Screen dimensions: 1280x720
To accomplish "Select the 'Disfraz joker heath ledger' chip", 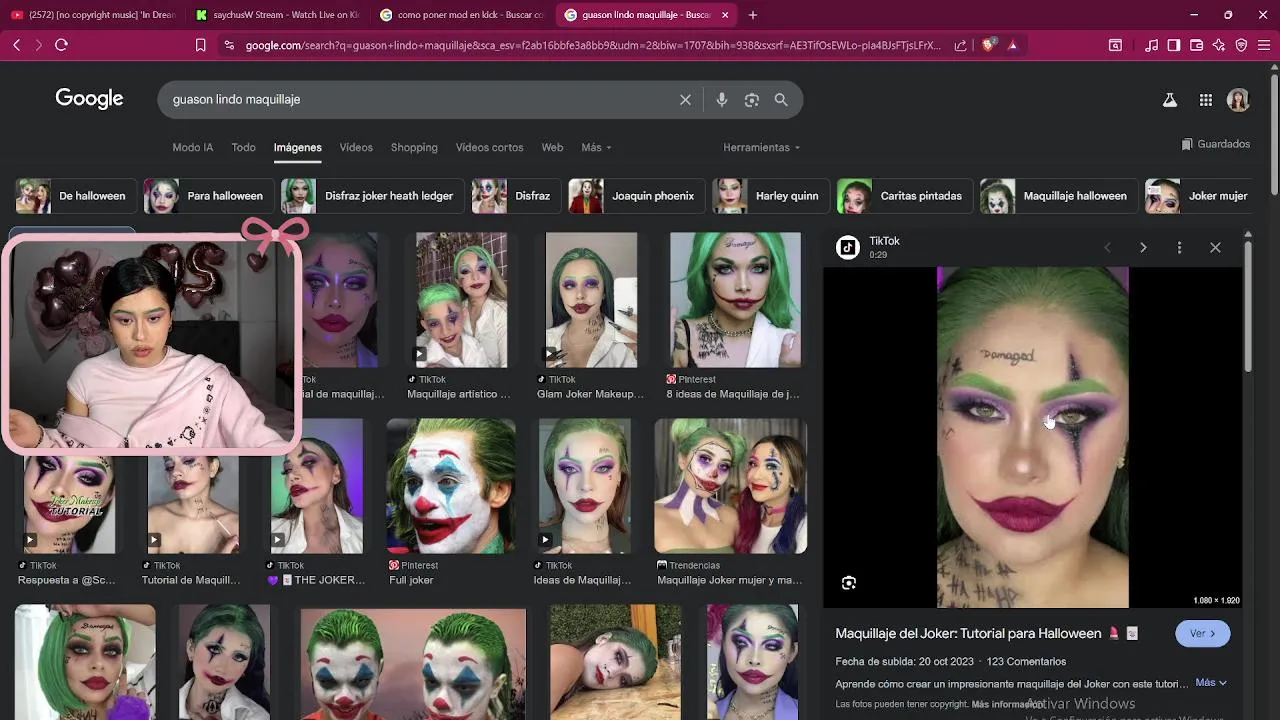I will coord(371,196).
